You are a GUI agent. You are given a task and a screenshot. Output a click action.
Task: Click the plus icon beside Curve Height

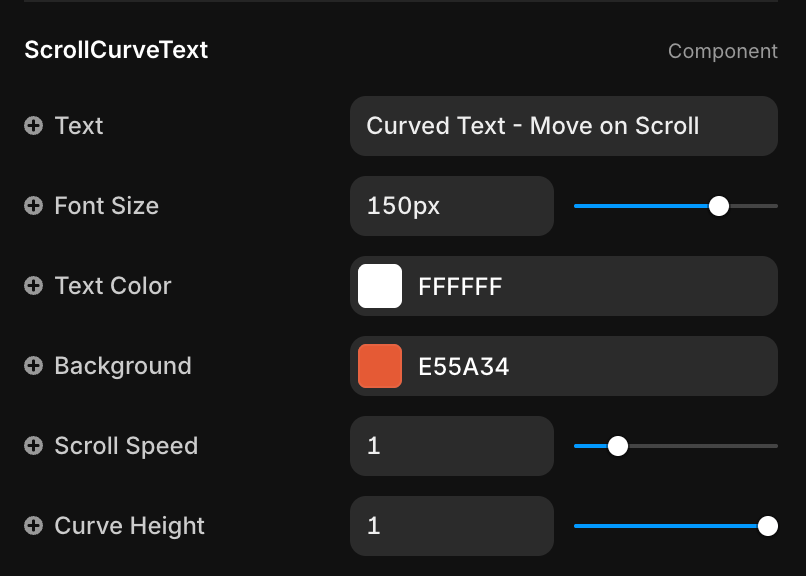coord(34,526)
